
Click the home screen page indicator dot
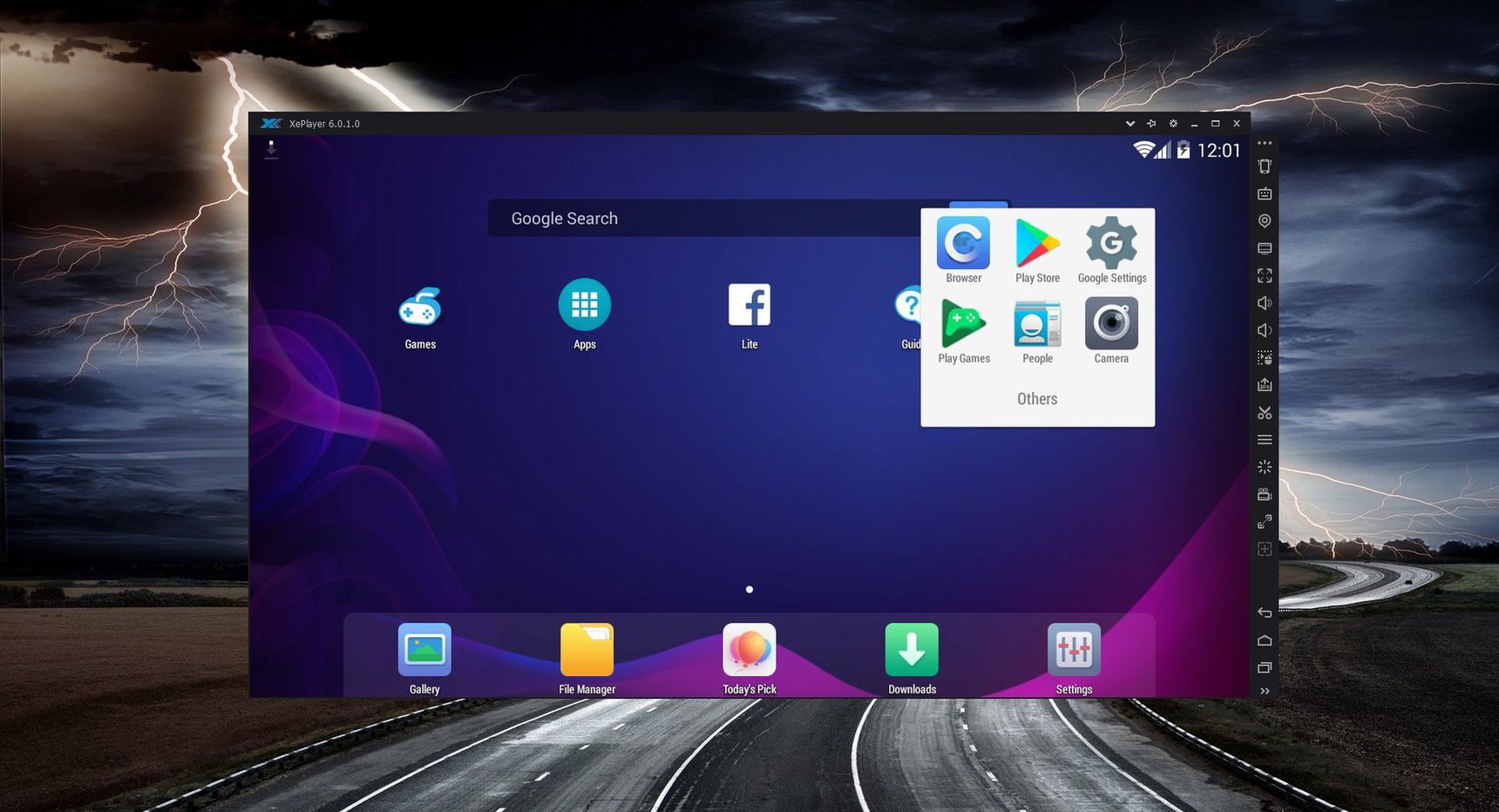749,590
